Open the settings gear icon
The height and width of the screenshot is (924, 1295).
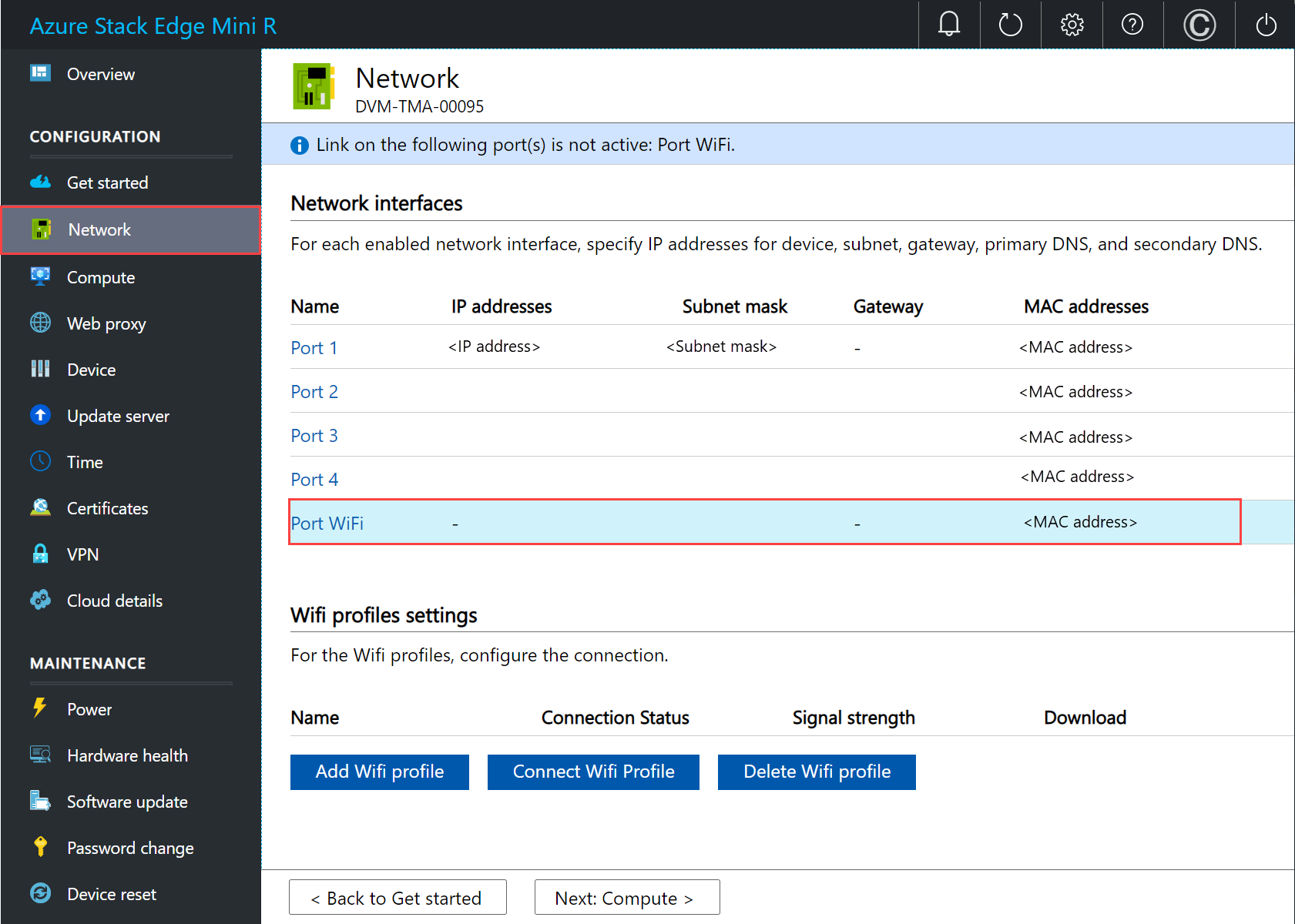pyautogui.click(x=1072, y=24)
